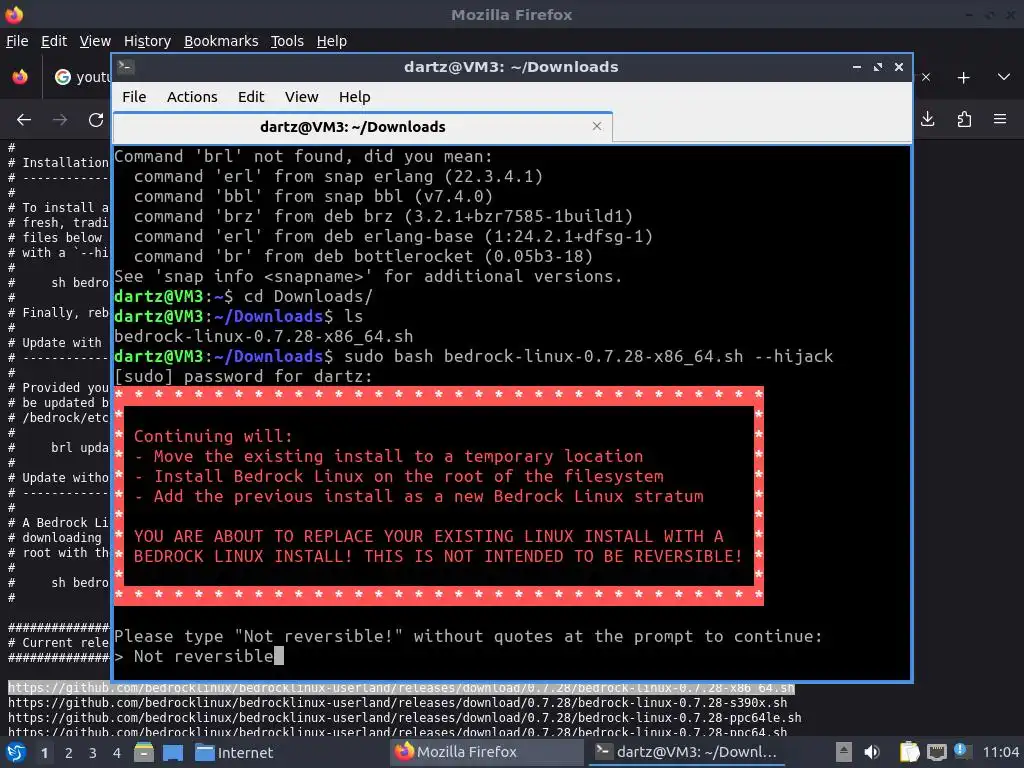Open network status tray icon

tap(937, 752)
